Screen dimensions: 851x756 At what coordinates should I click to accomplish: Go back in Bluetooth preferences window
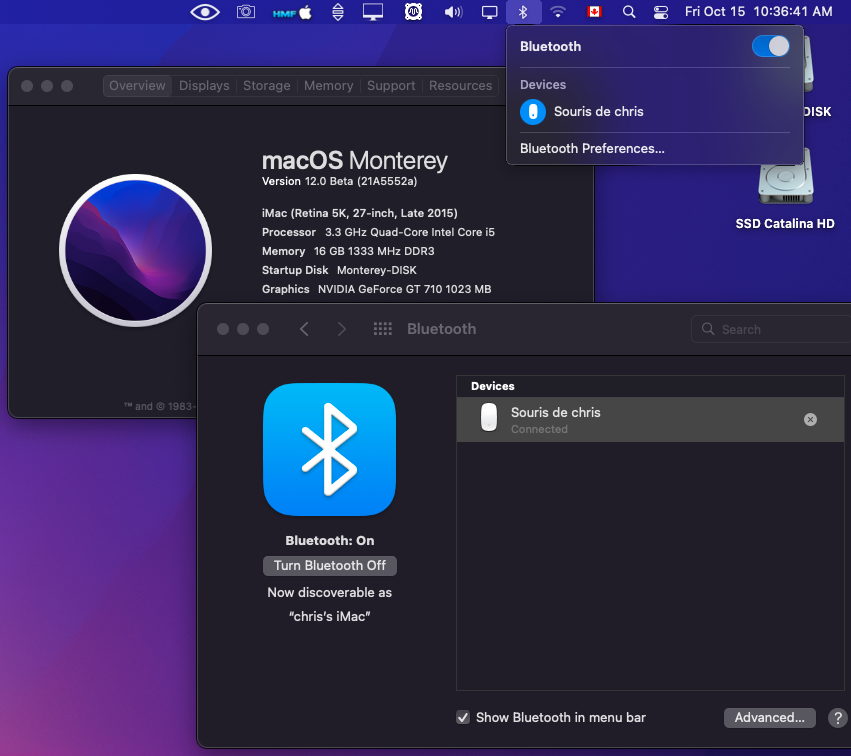pyautogui.click(x=304, y=329)
